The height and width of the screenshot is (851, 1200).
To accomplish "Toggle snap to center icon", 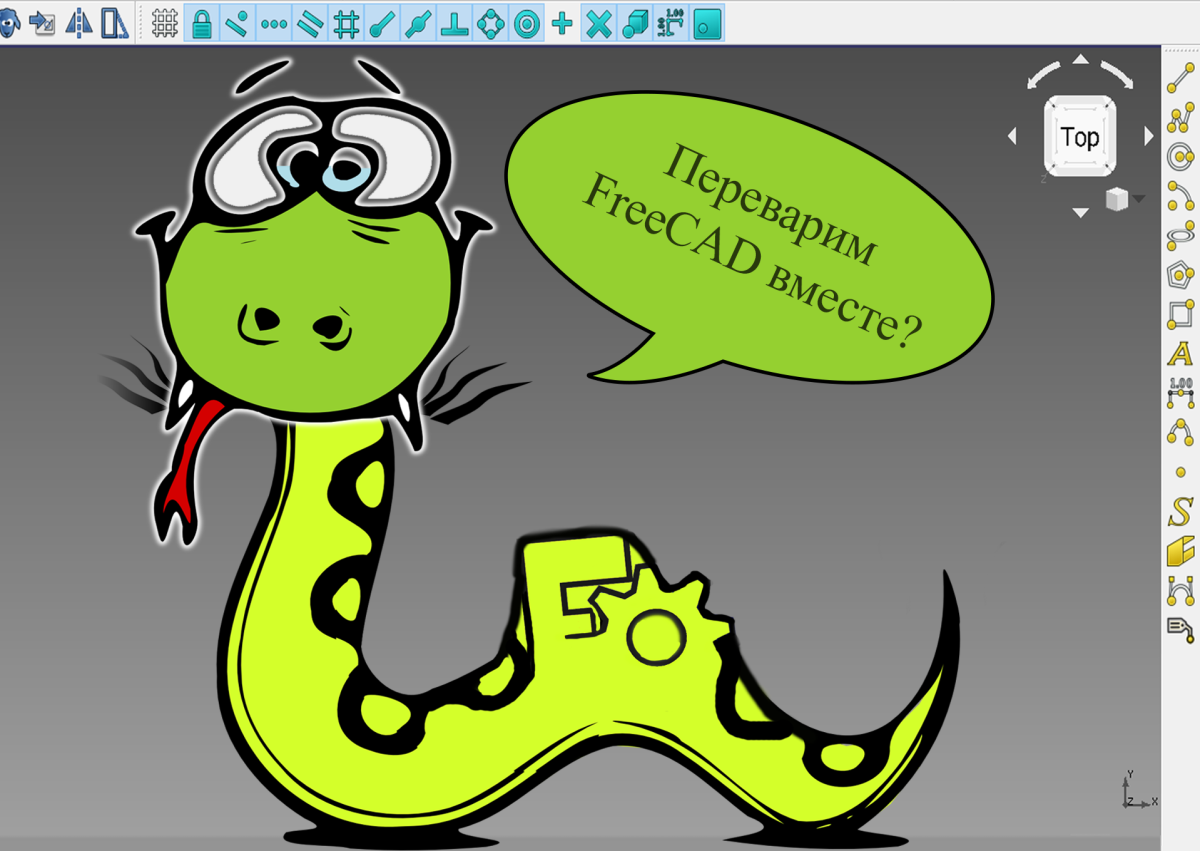I will [526, 22].
